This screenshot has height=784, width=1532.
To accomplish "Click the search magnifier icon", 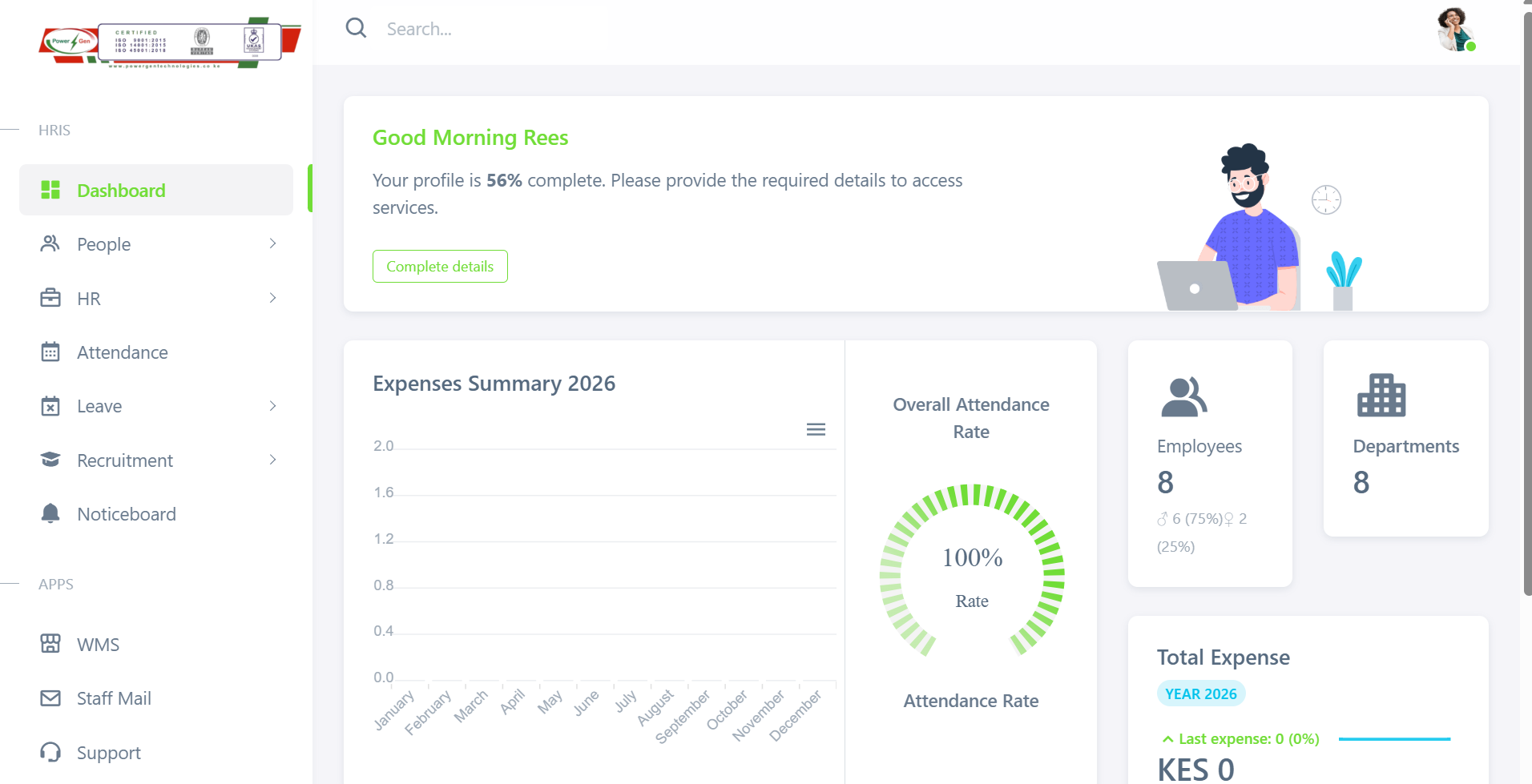I will coord(356,29).
